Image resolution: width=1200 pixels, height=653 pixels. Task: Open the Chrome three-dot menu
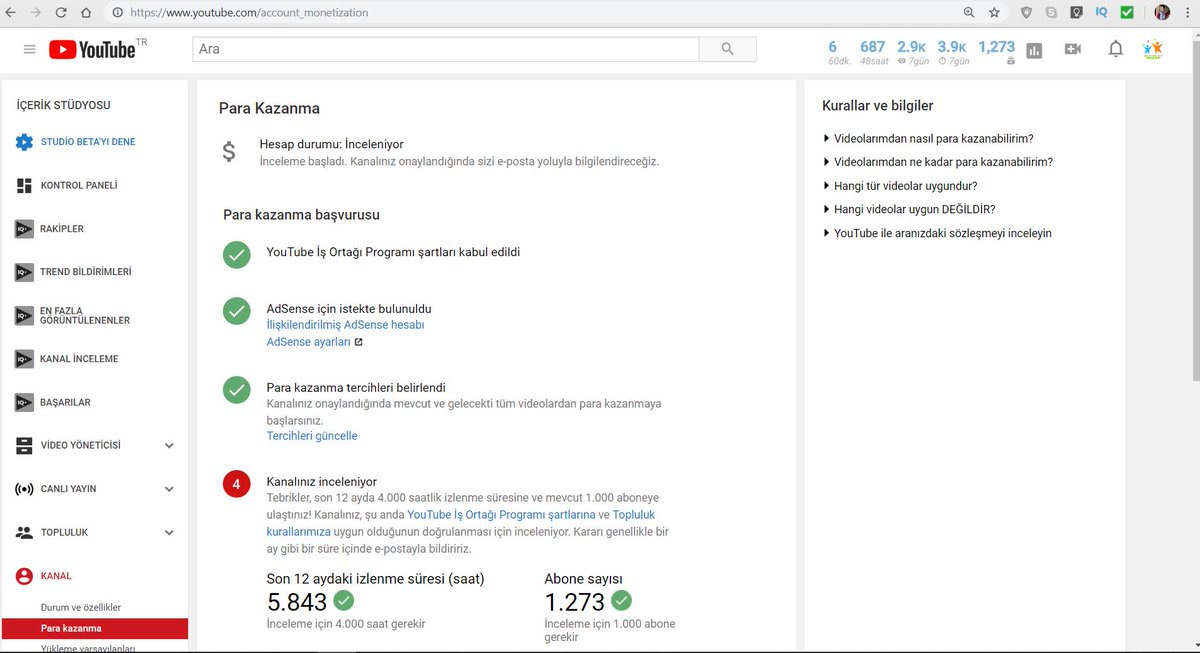tap(1187, 13)
